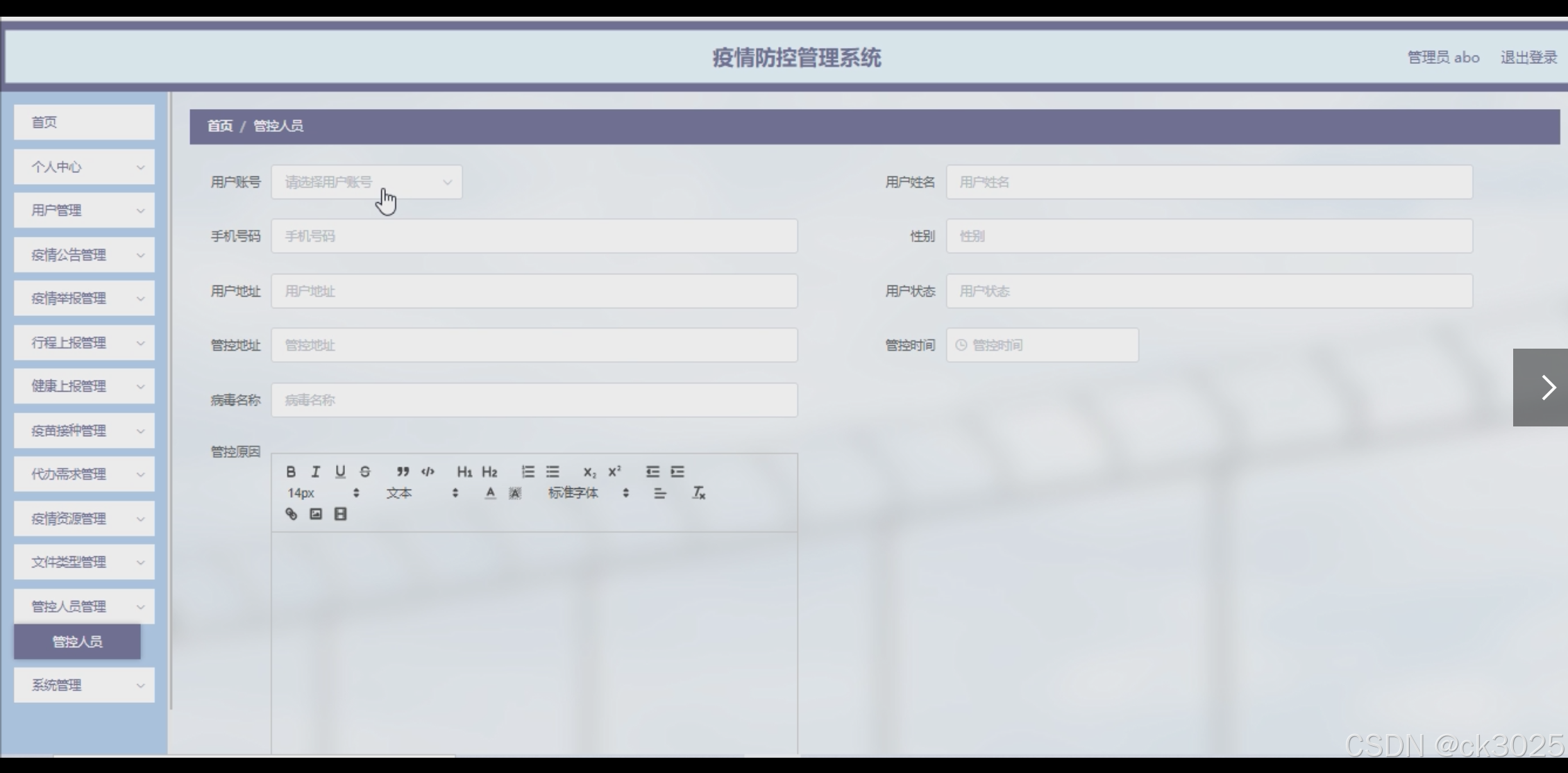Open the 首页 sidebar menu item

(84, 122)
